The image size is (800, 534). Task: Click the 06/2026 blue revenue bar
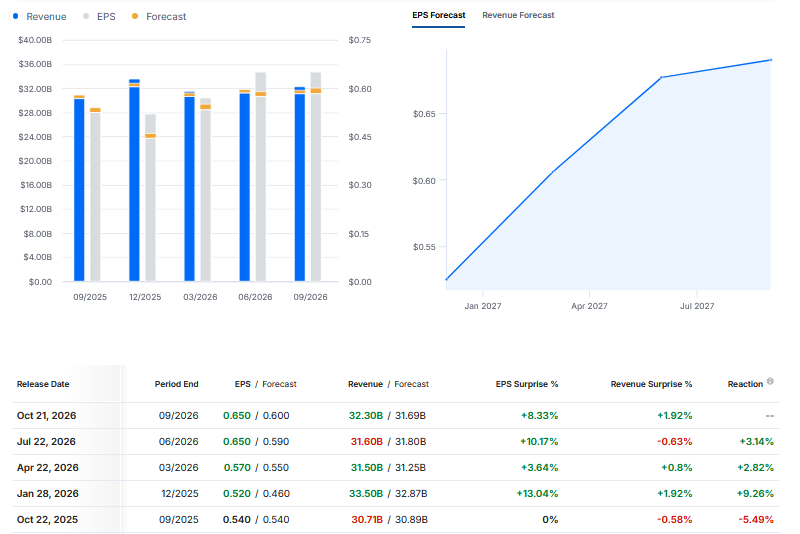[244, 186]
